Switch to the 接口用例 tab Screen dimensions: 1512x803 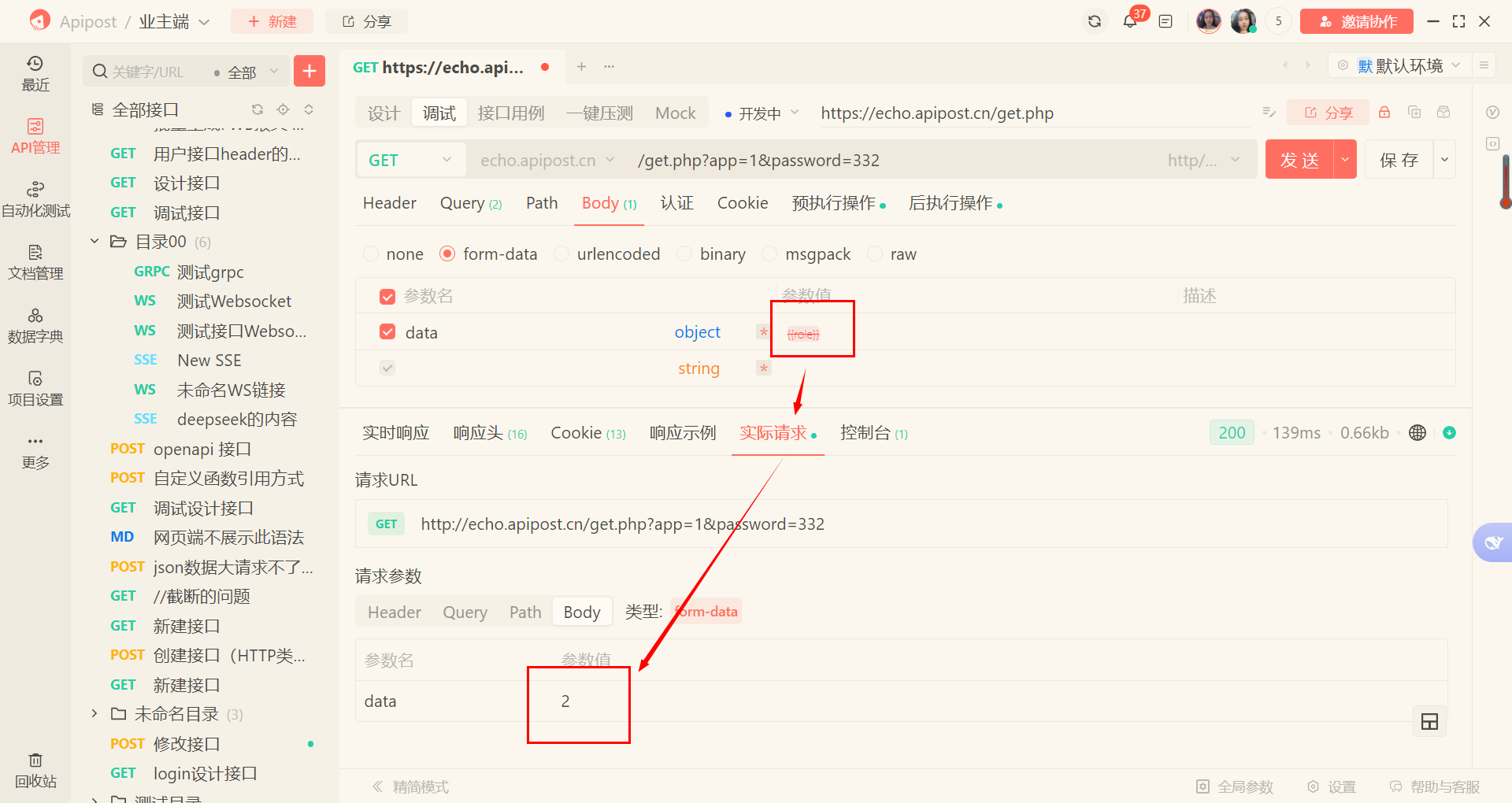pos(511,113)
